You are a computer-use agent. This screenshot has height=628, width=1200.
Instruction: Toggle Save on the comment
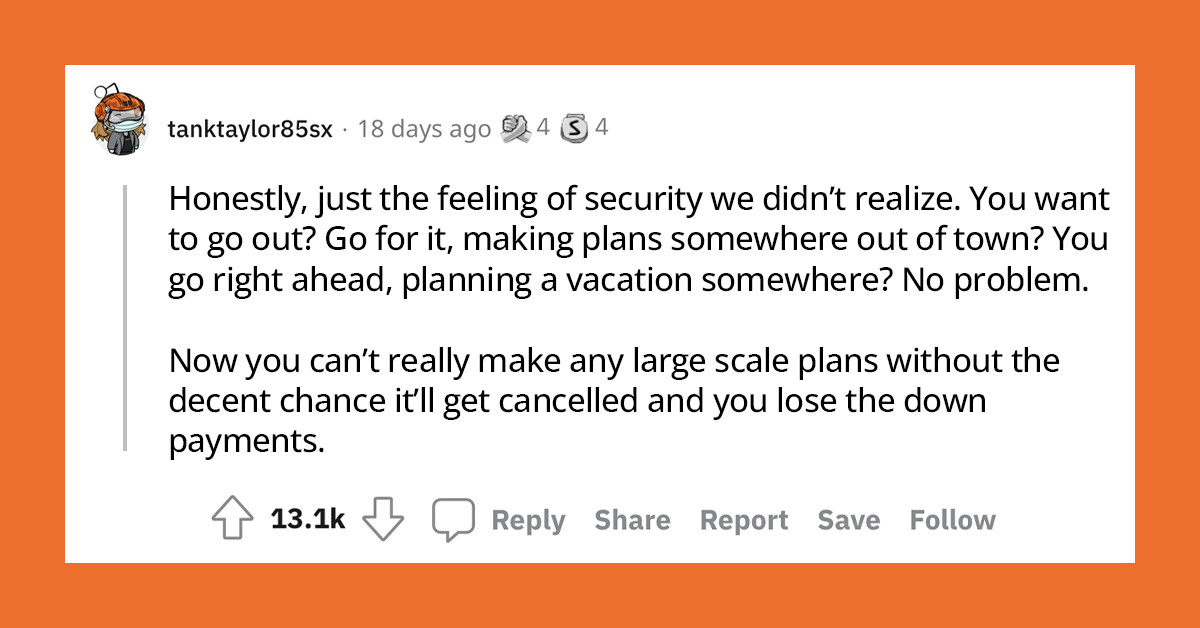pos(848,519)
